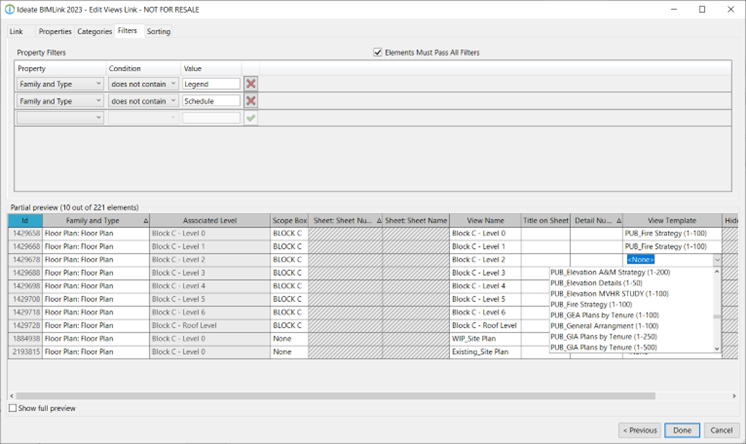Click the Cancel button
This screenshot has width=746, height=444.
721,430
